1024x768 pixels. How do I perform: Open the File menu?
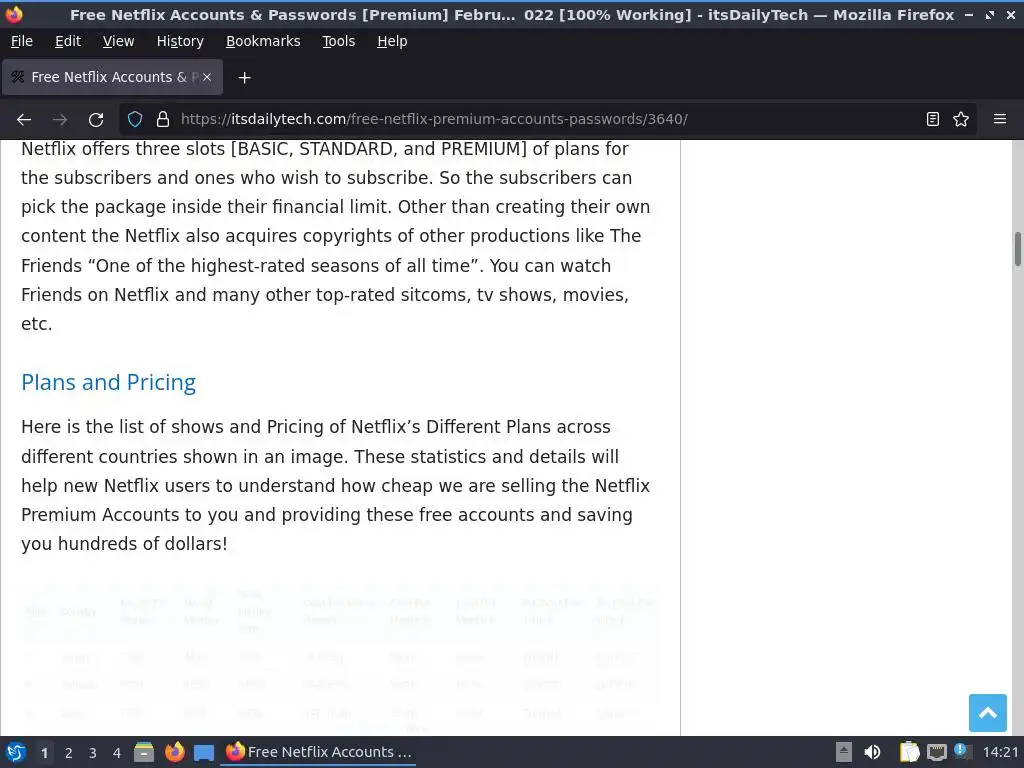coord(22,41)
